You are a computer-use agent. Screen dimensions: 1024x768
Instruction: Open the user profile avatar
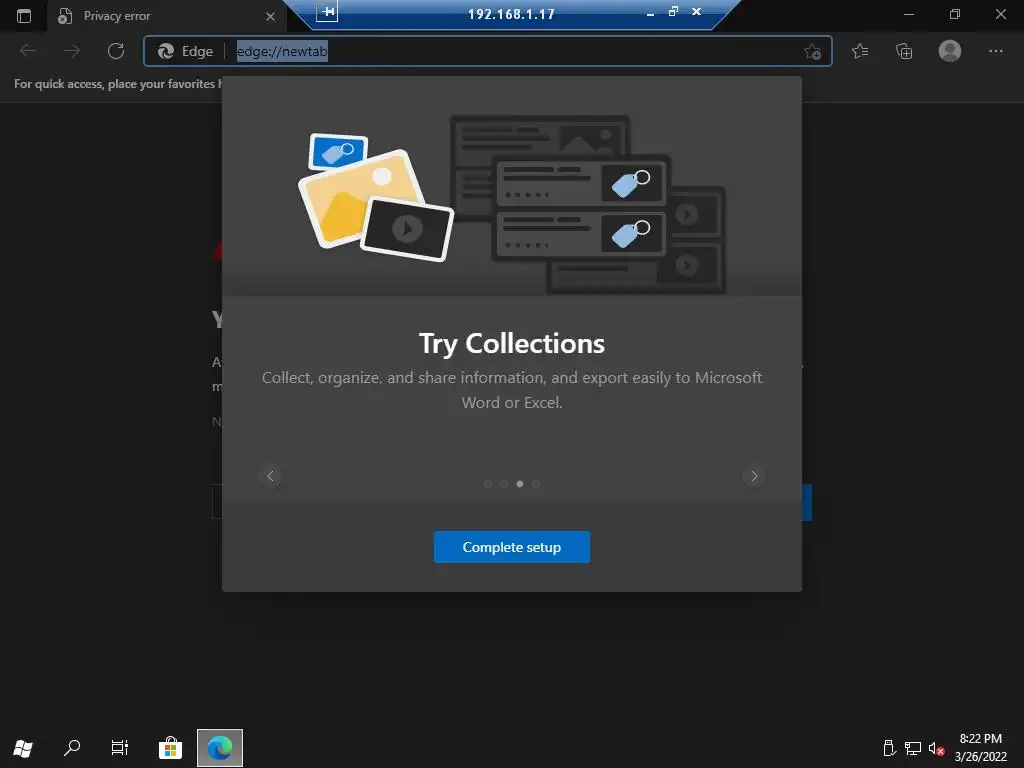(x=950, y=51)
